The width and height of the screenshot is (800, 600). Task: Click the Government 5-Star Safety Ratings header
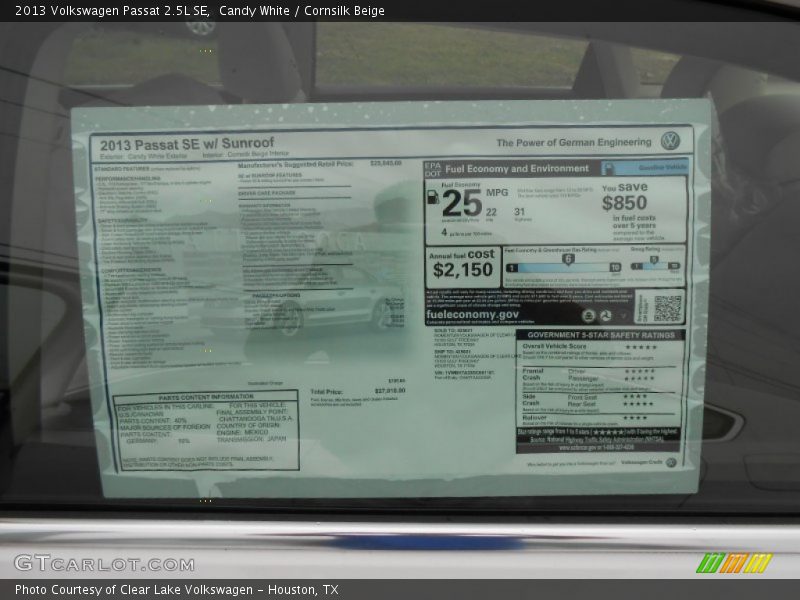click(x=600, y=335)
